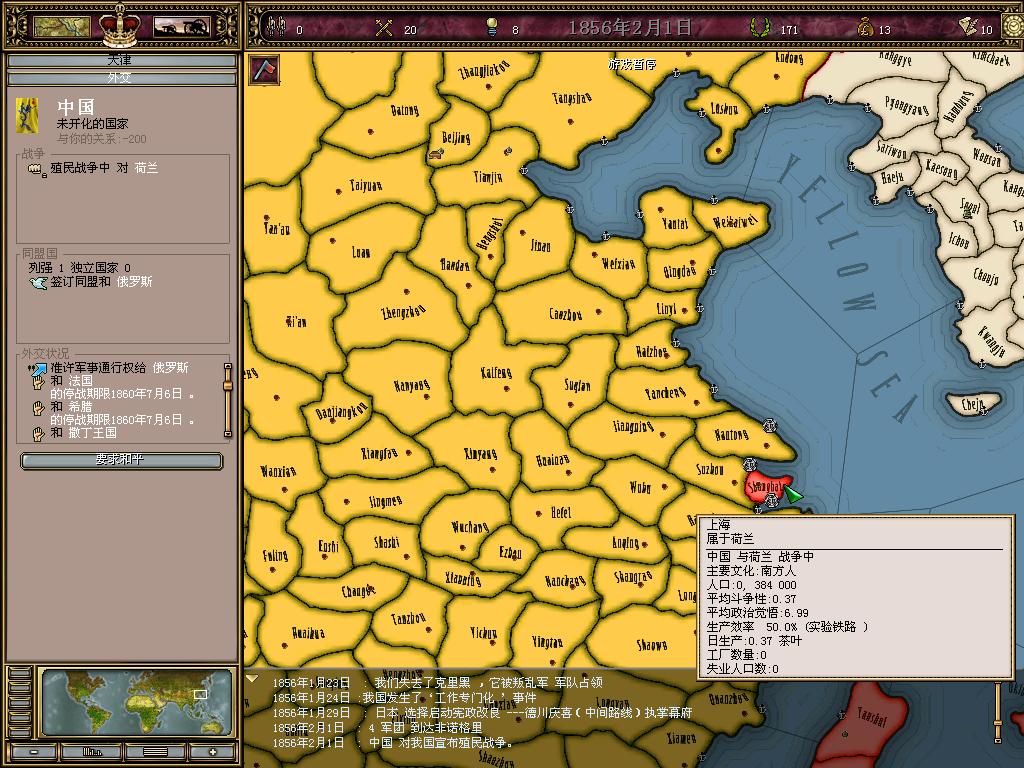Click log entry 4 军团 到达菲诺格里
This screenshot has height=768, width=1024.
click(377, 728)
